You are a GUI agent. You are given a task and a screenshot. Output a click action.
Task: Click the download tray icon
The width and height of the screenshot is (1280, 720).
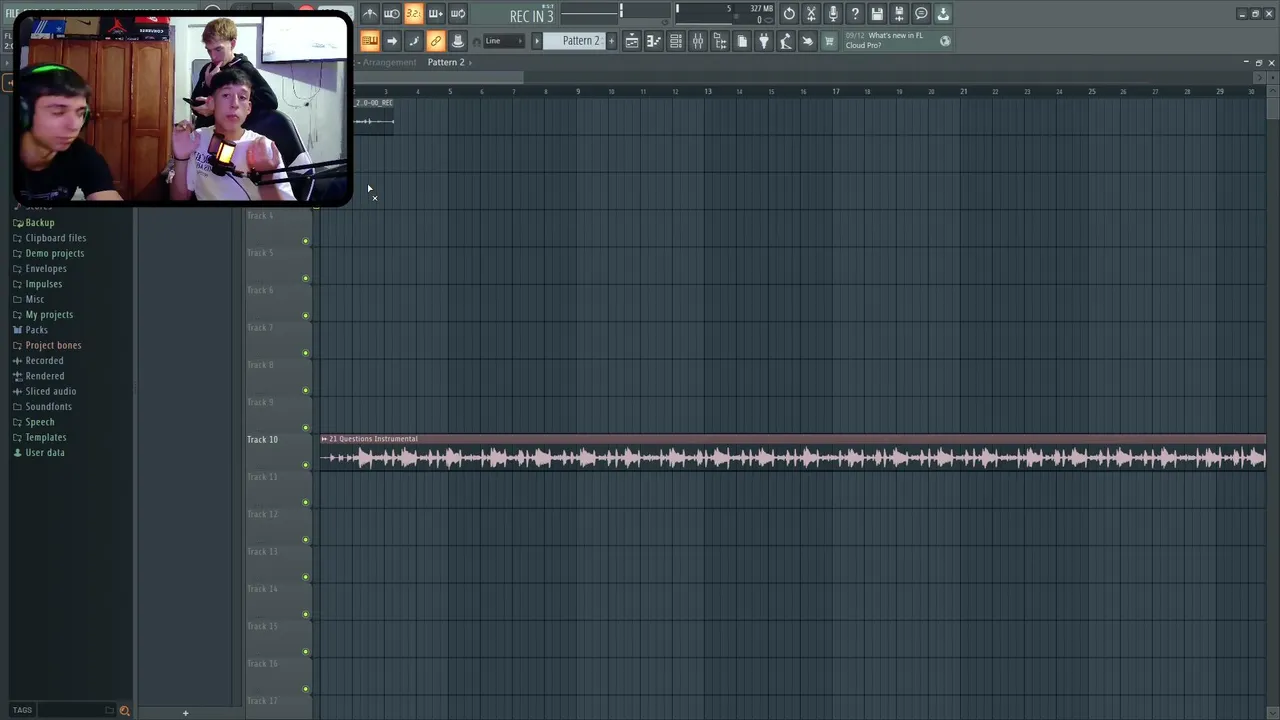[x=943, y=14]
